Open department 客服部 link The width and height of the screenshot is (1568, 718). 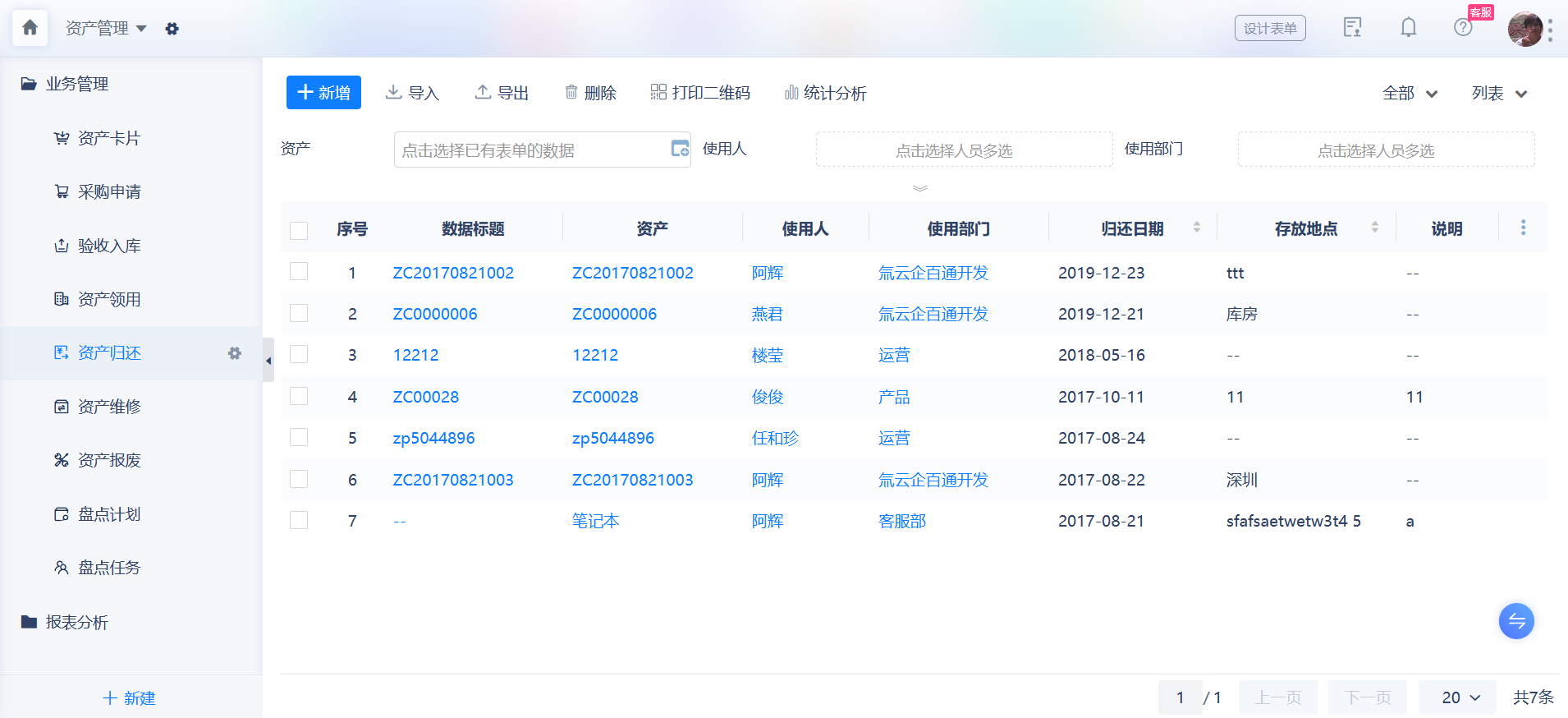pos(902,521)
